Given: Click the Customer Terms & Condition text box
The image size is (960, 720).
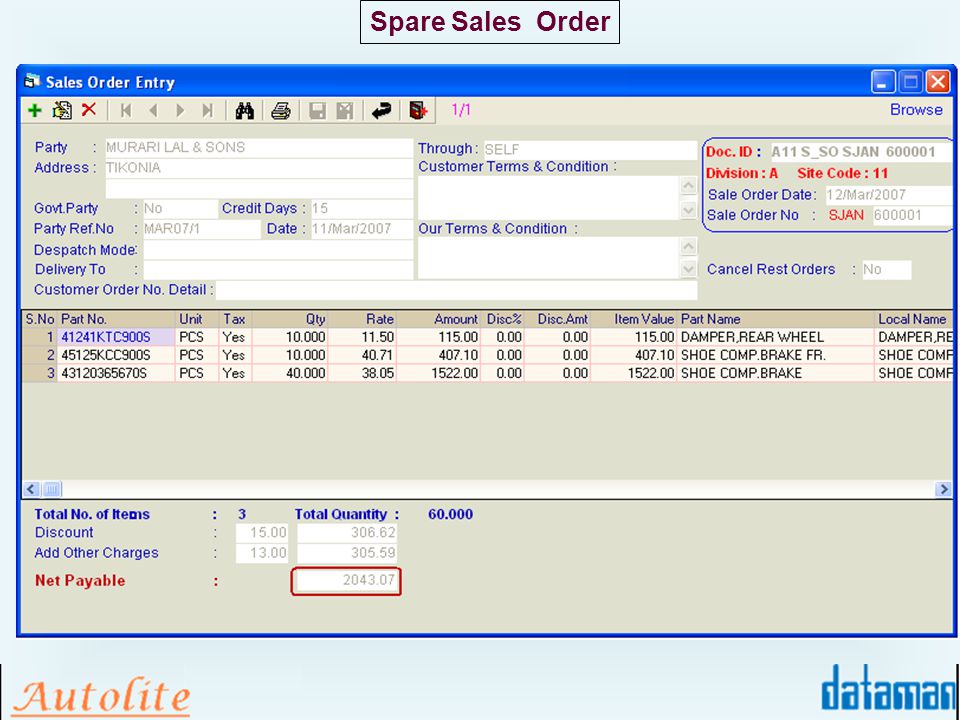Looking at the screenshot, I should pyautogui.click(x=549, y=198).
